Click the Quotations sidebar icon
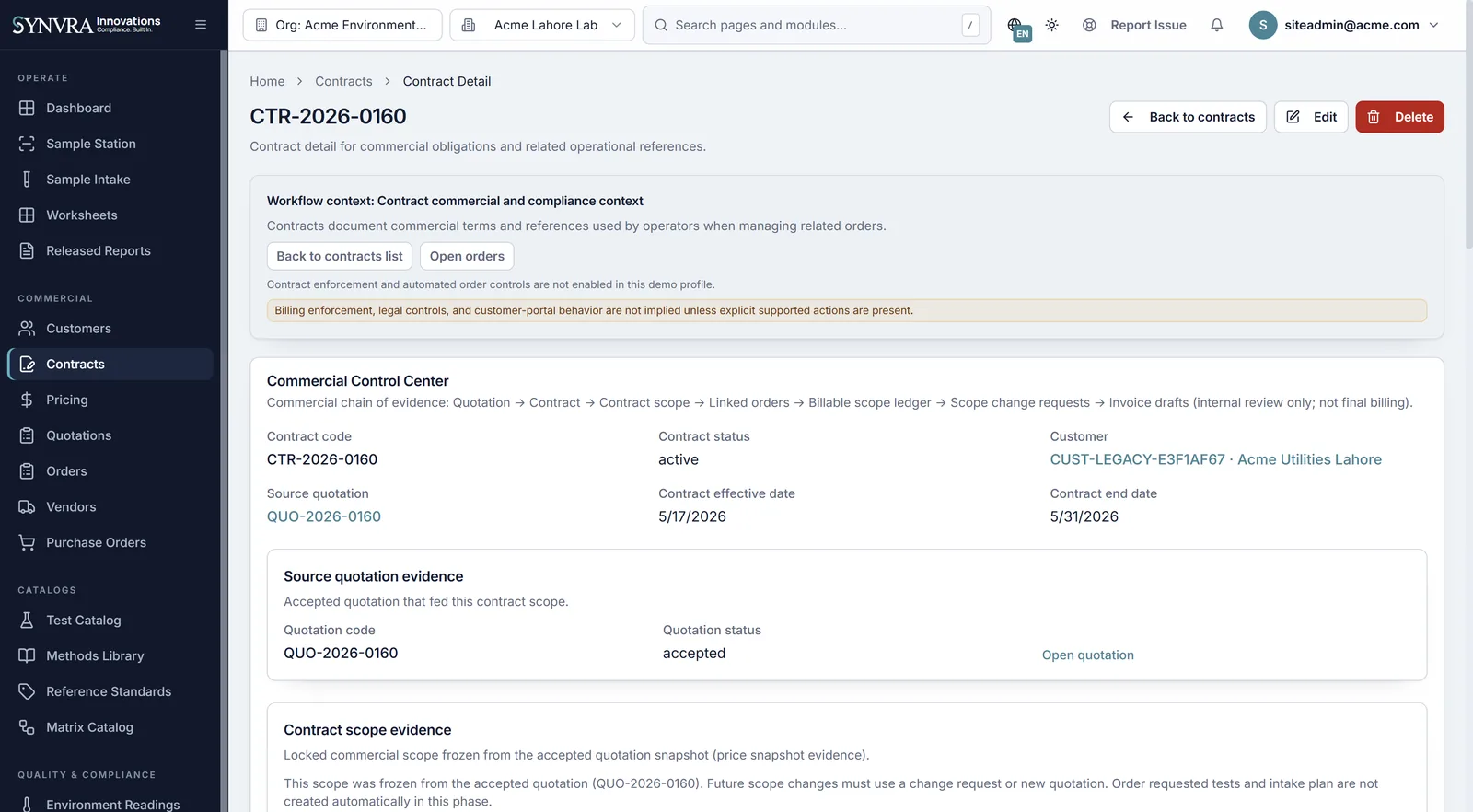The image size is (1473, 812). point(27,435)
